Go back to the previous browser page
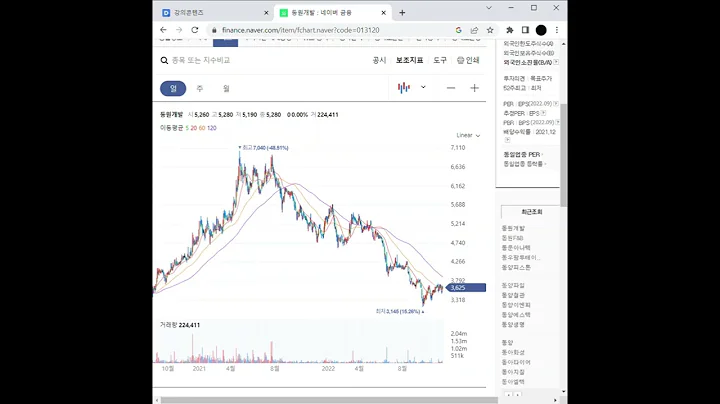This screenshot has height=404, width=720. (163, 30)
